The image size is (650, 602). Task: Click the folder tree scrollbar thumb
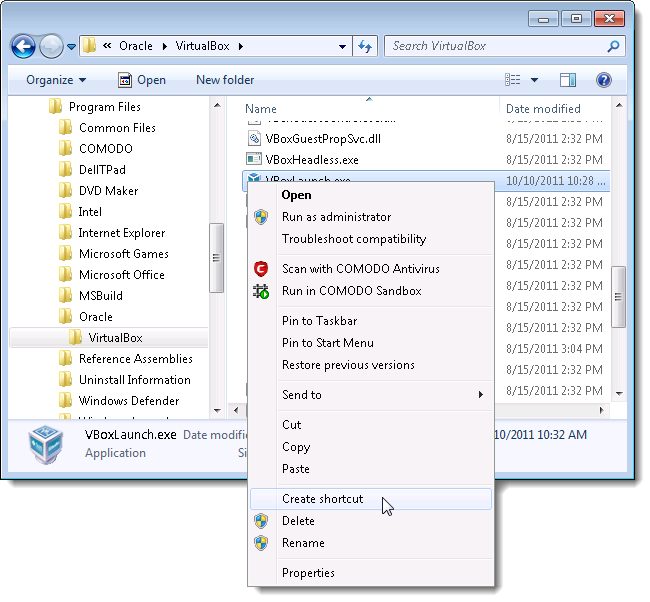pos(216,258)
